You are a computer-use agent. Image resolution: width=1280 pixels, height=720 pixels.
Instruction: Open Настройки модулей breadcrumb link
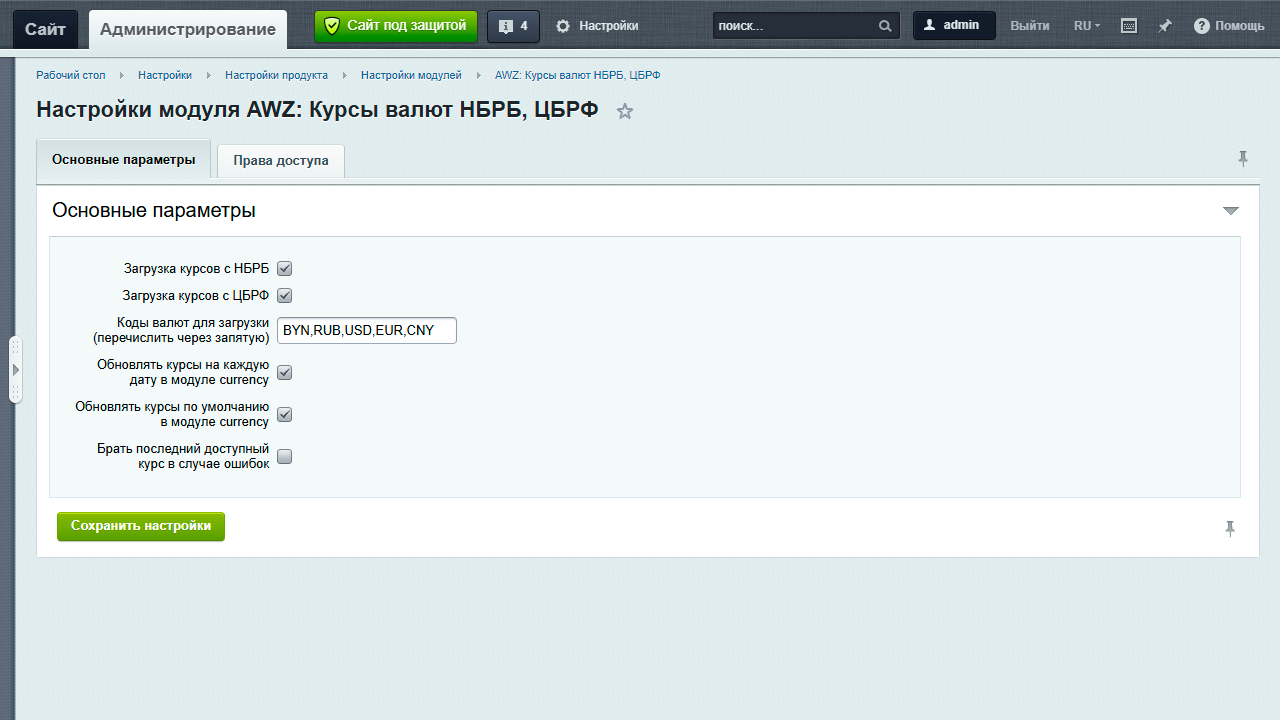(411, 75)
